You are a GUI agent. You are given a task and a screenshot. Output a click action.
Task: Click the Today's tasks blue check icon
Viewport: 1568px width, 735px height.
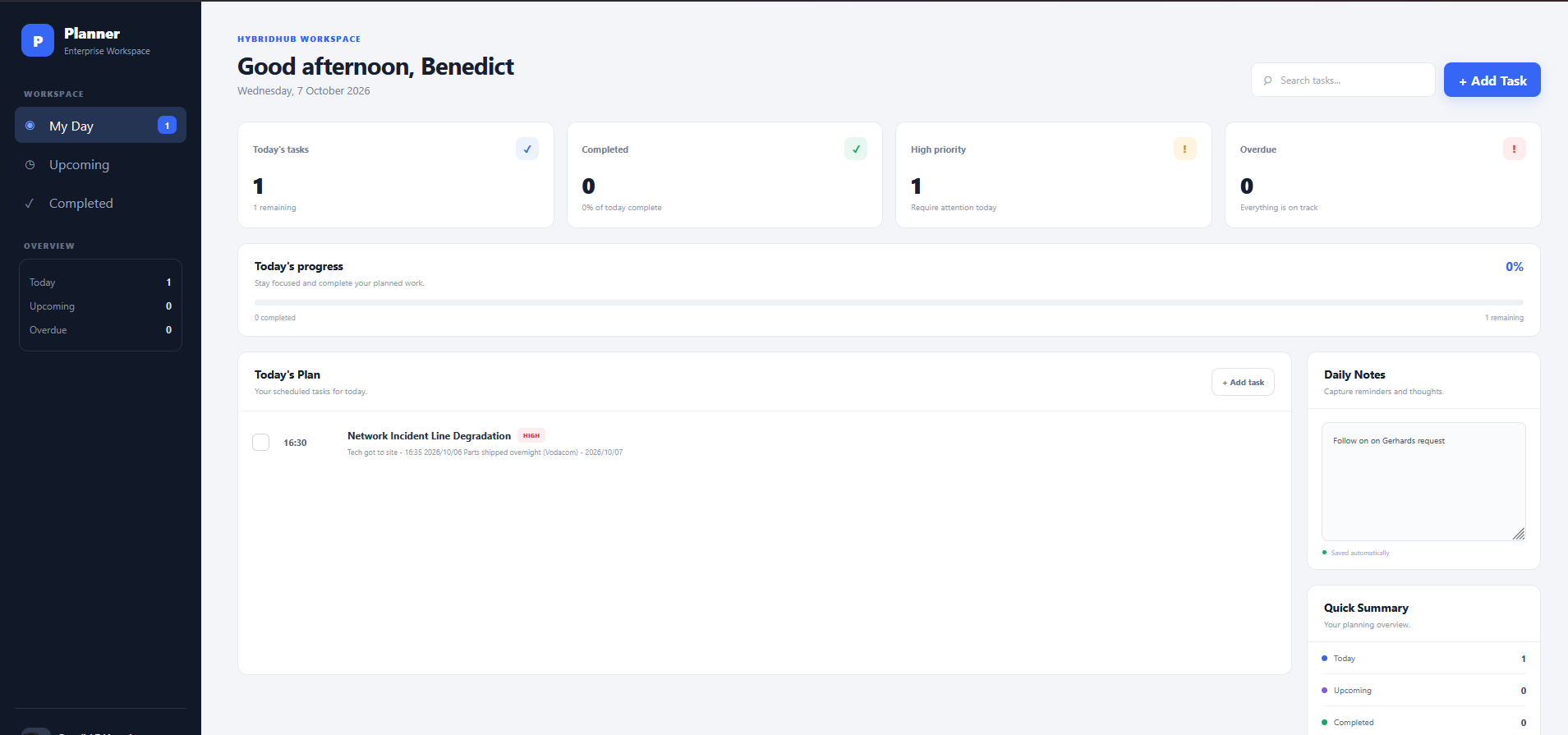tap(527, 149)
